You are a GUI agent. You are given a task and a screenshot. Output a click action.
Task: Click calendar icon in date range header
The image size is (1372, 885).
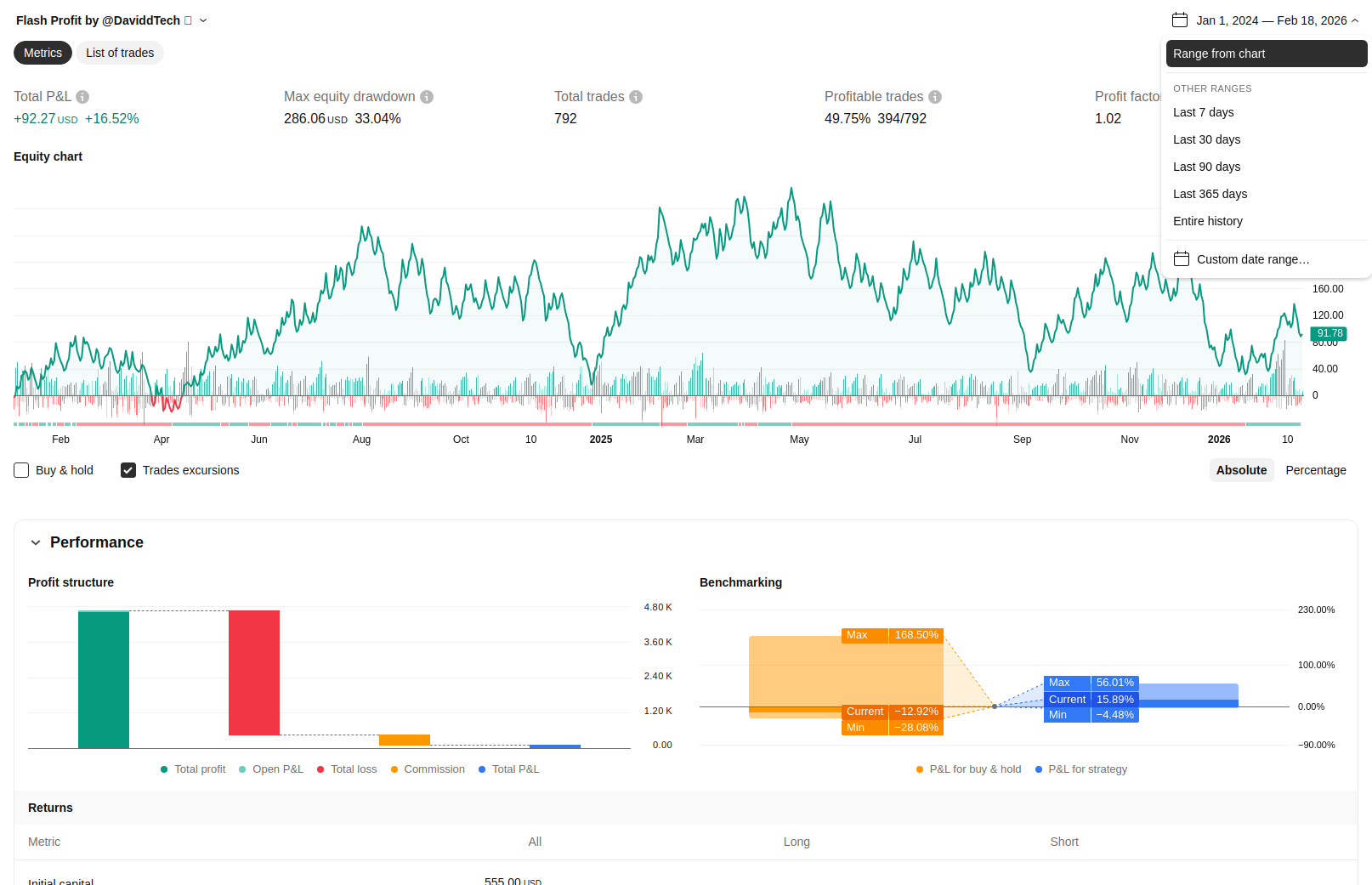[x=1179, y=20]
